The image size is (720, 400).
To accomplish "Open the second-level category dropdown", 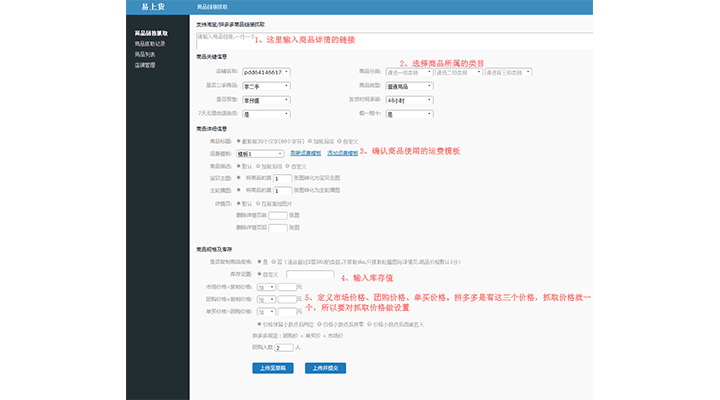I will (459, 72).
